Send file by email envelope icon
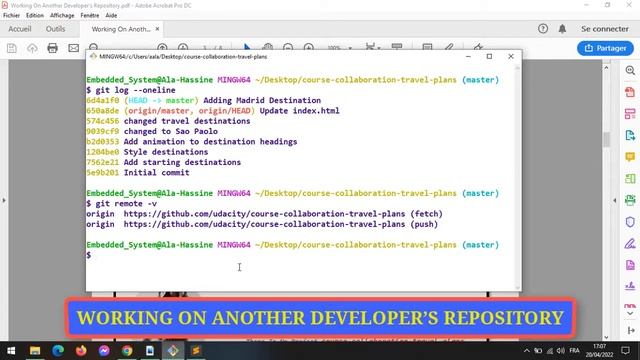The image size is (640, 360). (73, 48)
